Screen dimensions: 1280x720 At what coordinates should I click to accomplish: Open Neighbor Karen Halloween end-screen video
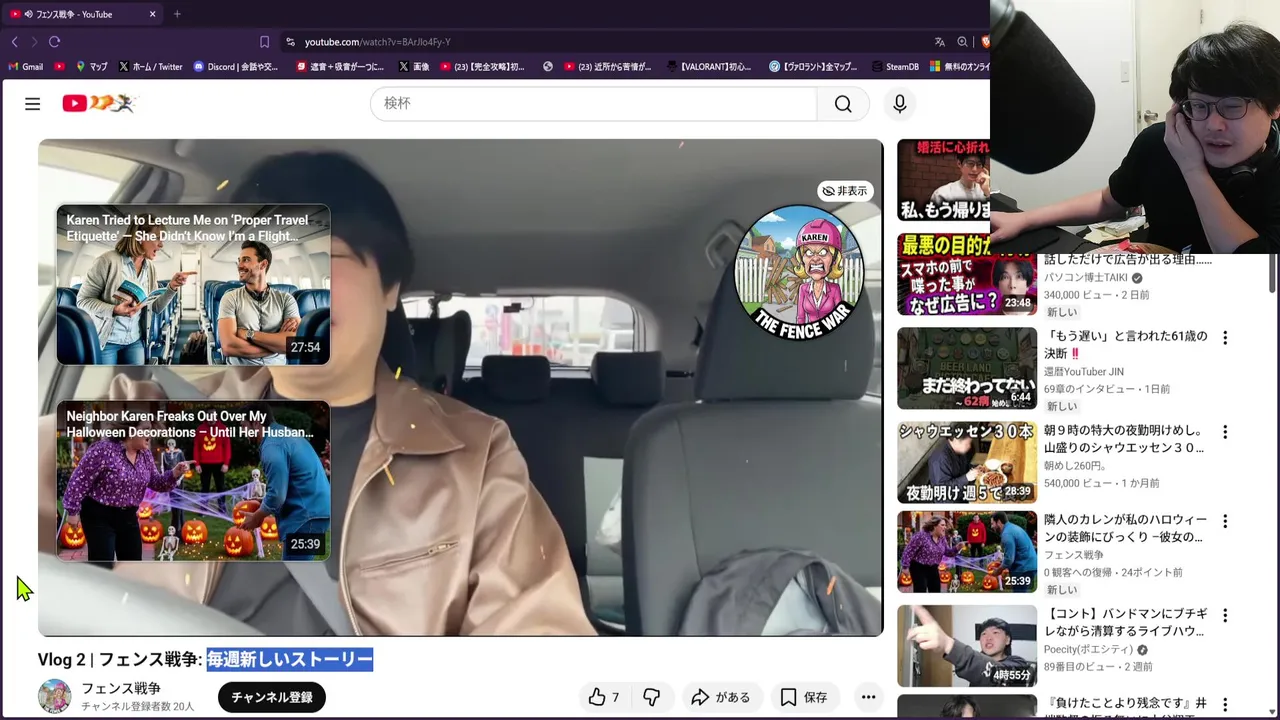coord(193,481)
